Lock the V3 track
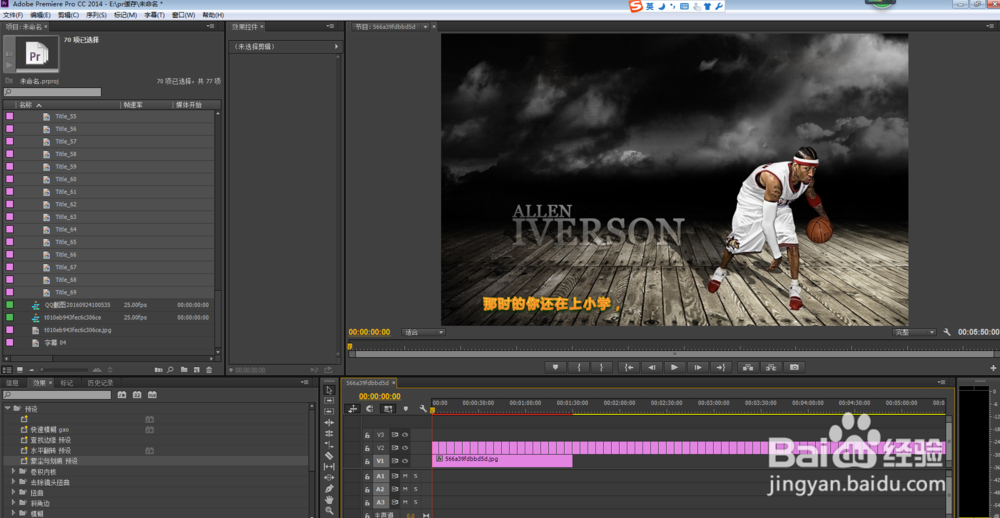This screenshot has height=518, width=1000. tap(367, 435)
